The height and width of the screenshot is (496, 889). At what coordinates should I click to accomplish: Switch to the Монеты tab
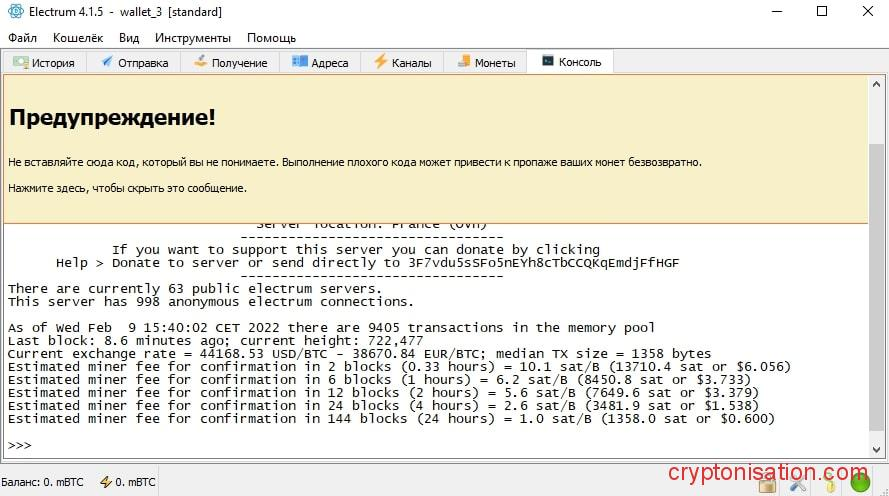tap(485, 62)
